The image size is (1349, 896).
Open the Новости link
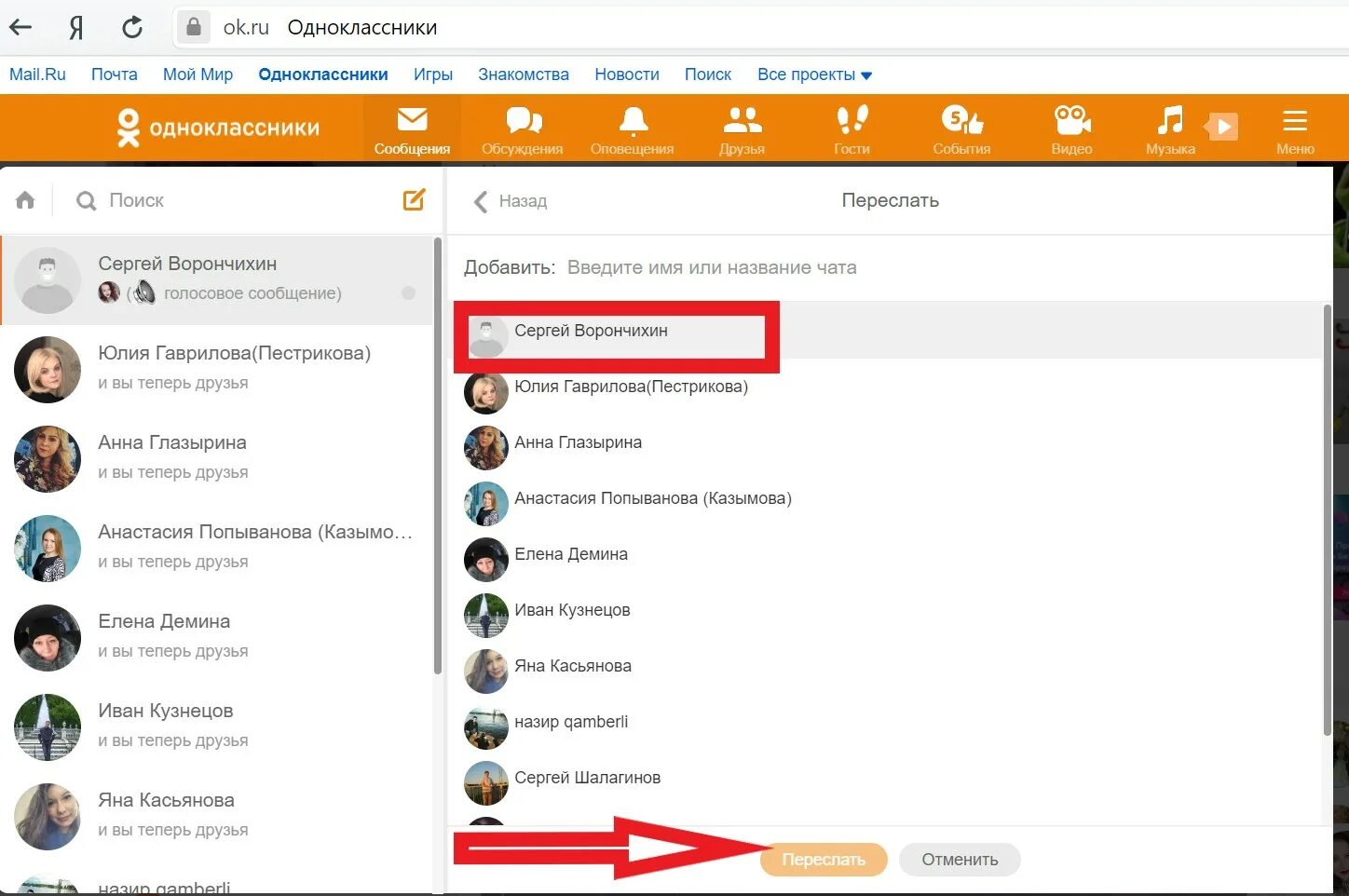point(627,75)
